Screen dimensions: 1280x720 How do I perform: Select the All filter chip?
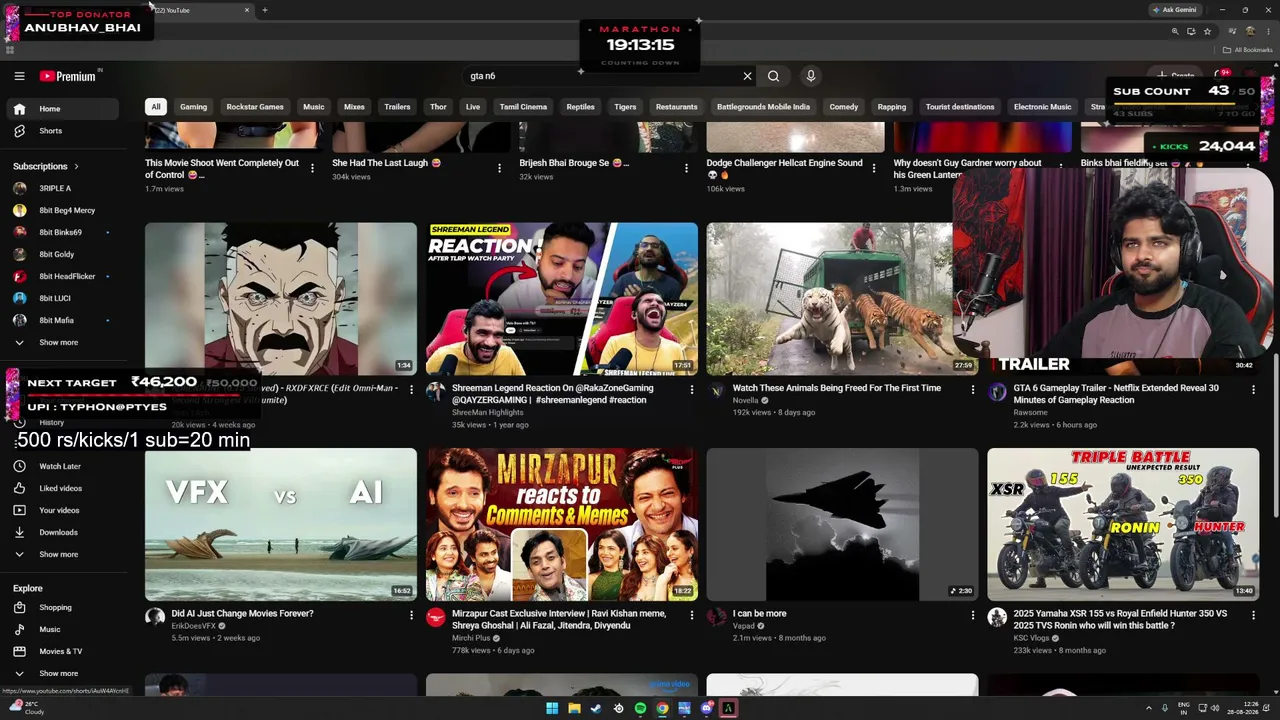[x=156, y=107]
